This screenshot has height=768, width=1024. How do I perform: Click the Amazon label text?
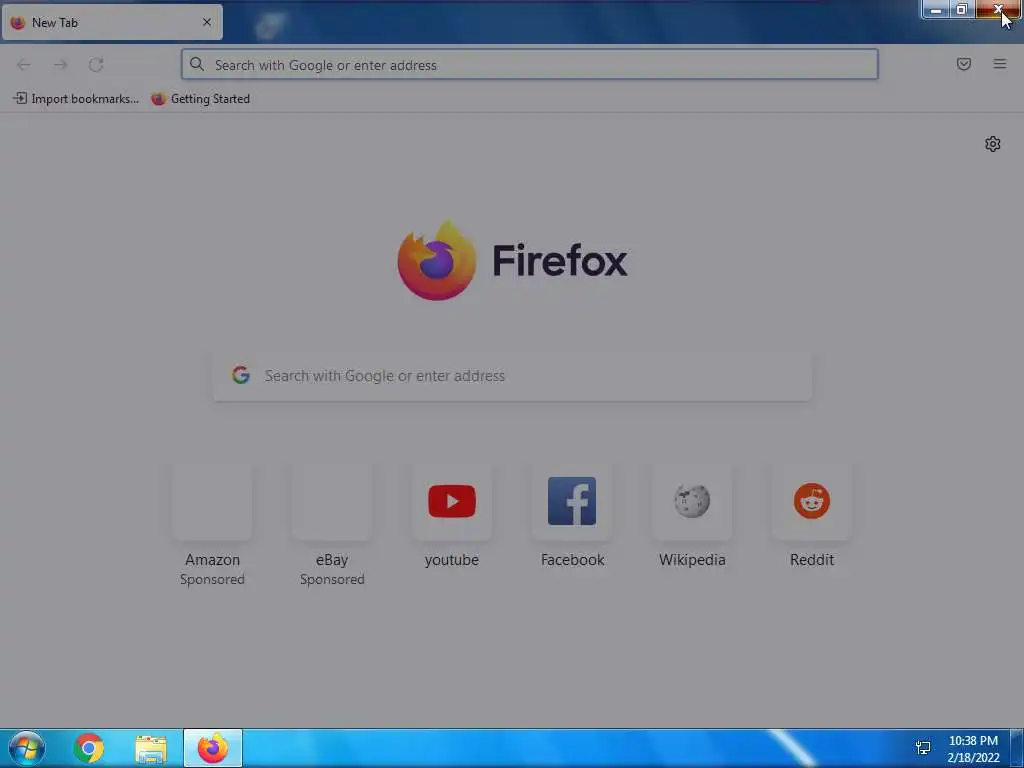(x=212, y=560)
